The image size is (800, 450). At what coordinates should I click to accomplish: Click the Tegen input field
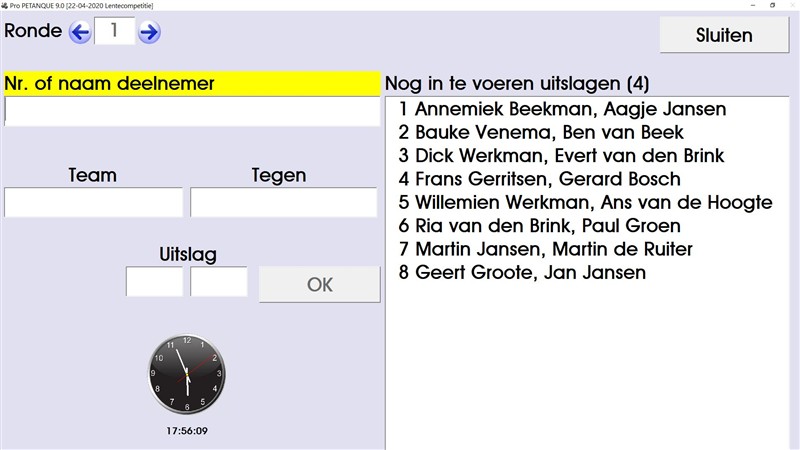point(284,202)
